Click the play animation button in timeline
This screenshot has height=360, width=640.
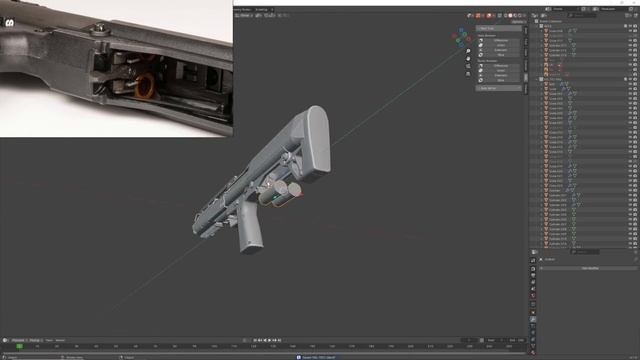[x=270, y=340]
